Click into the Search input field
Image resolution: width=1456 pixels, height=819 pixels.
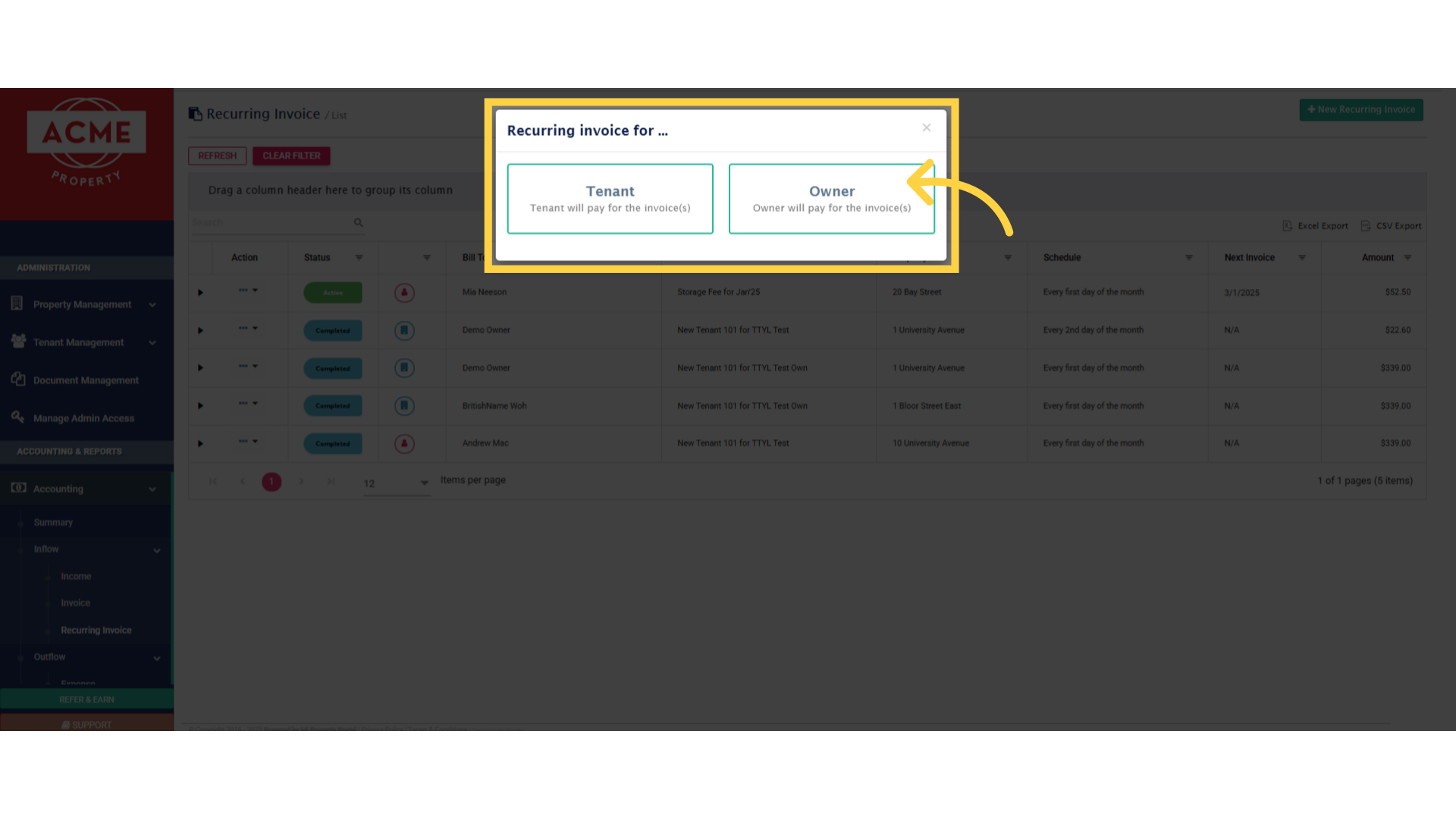point(269,223)
